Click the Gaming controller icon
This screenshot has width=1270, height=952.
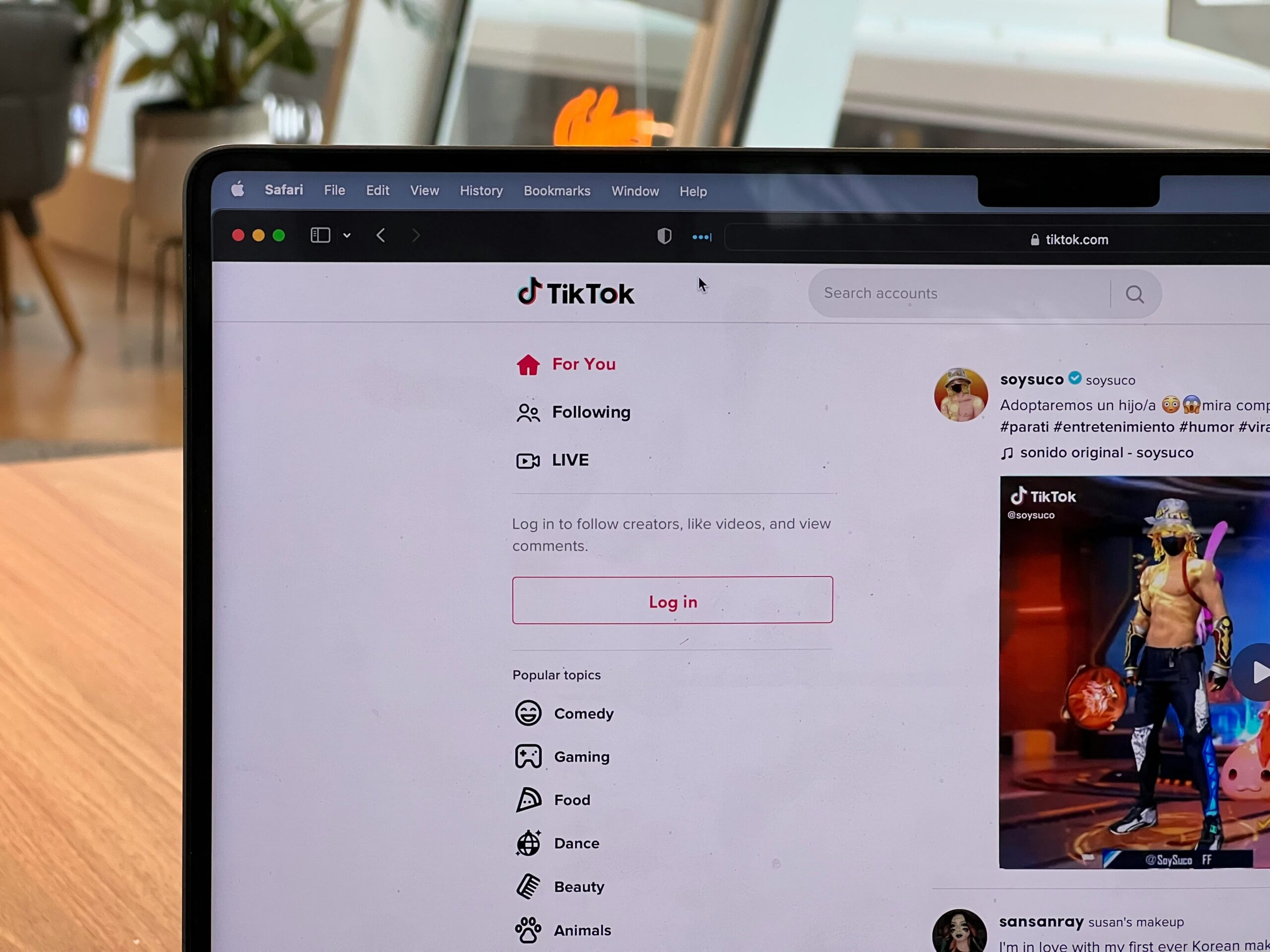[x=527, y=756]
